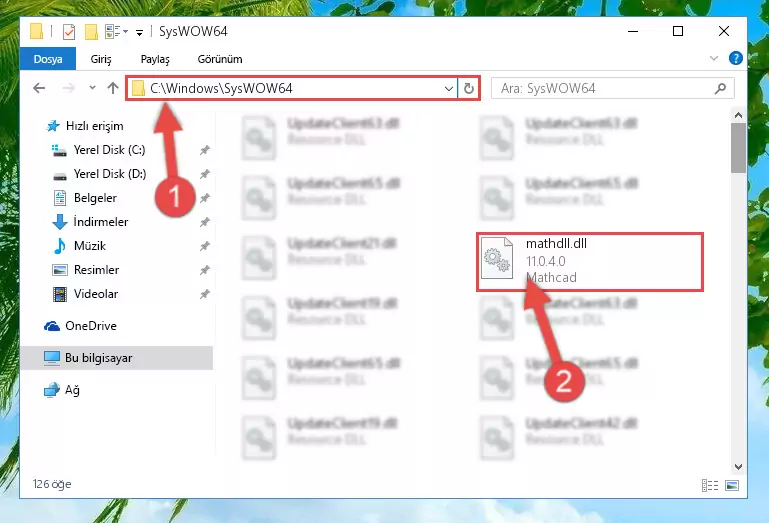Go up one folder level
The width and height of the screenshot is (769, 523).
pos(113,88)
